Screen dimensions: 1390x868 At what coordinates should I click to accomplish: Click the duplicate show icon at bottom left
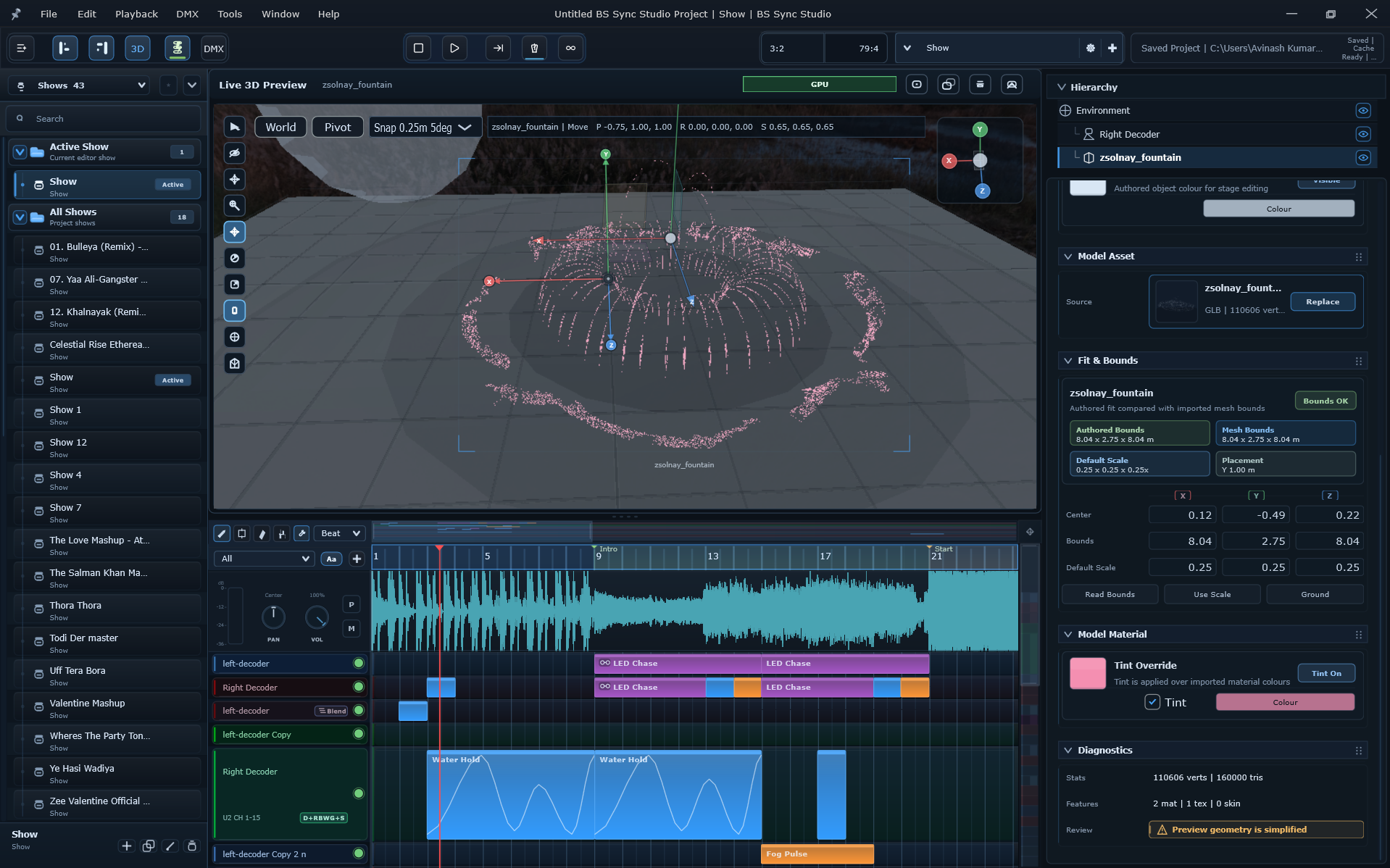(149, 846)
